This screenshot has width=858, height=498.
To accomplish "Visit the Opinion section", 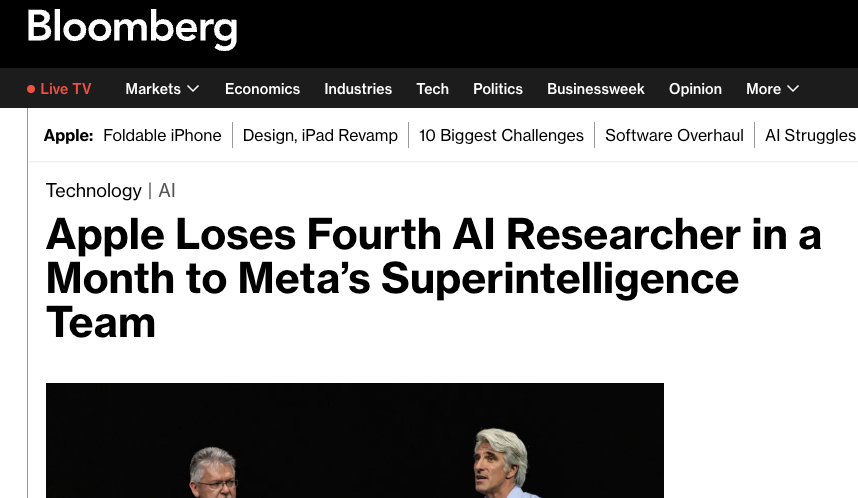I will [x=695, y=89].
